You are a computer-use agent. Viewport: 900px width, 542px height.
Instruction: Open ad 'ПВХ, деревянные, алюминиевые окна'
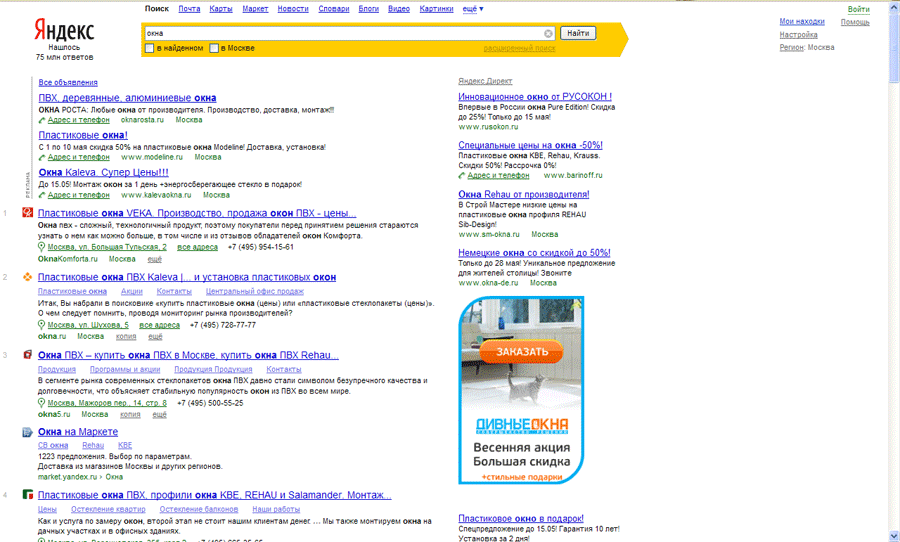(x=127, y=98)
